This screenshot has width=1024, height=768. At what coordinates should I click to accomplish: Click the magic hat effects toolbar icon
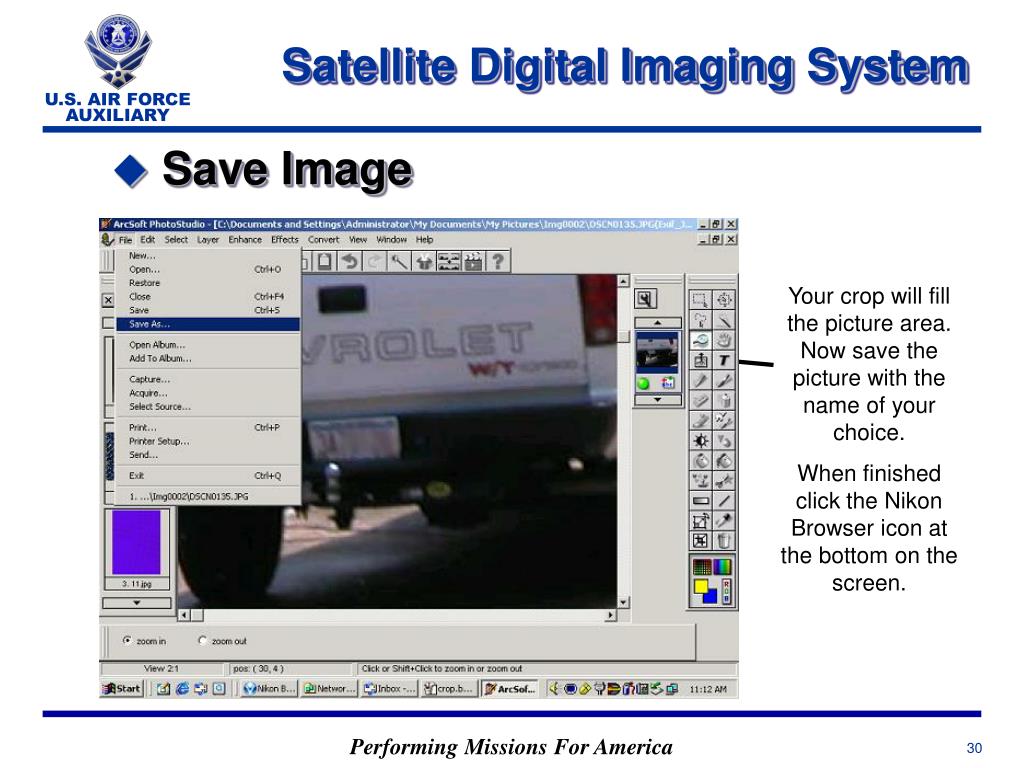coord(424,262)
